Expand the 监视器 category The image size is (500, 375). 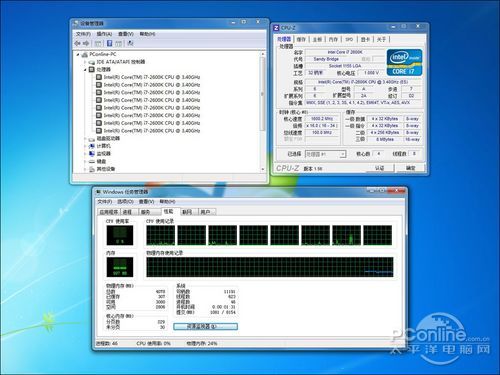click(85, 154)
